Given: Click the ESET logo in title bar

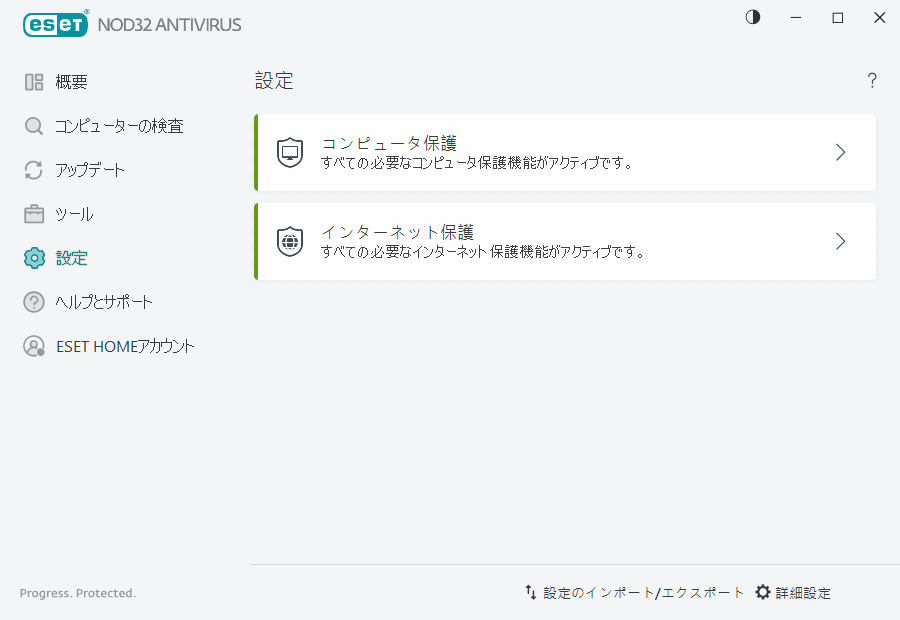Looking at the screenshot, I should pyautogui.click(x=55, y=23).
